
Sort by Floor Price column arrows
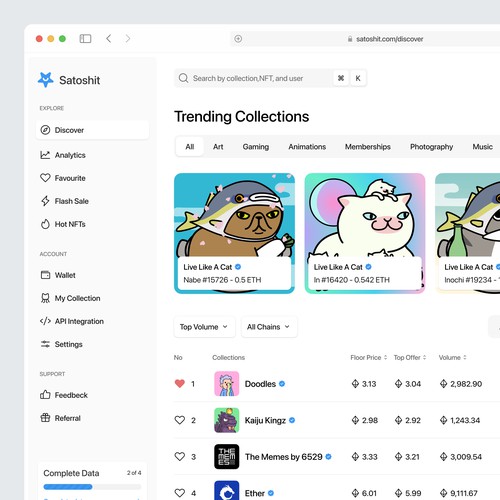(385, 357)
